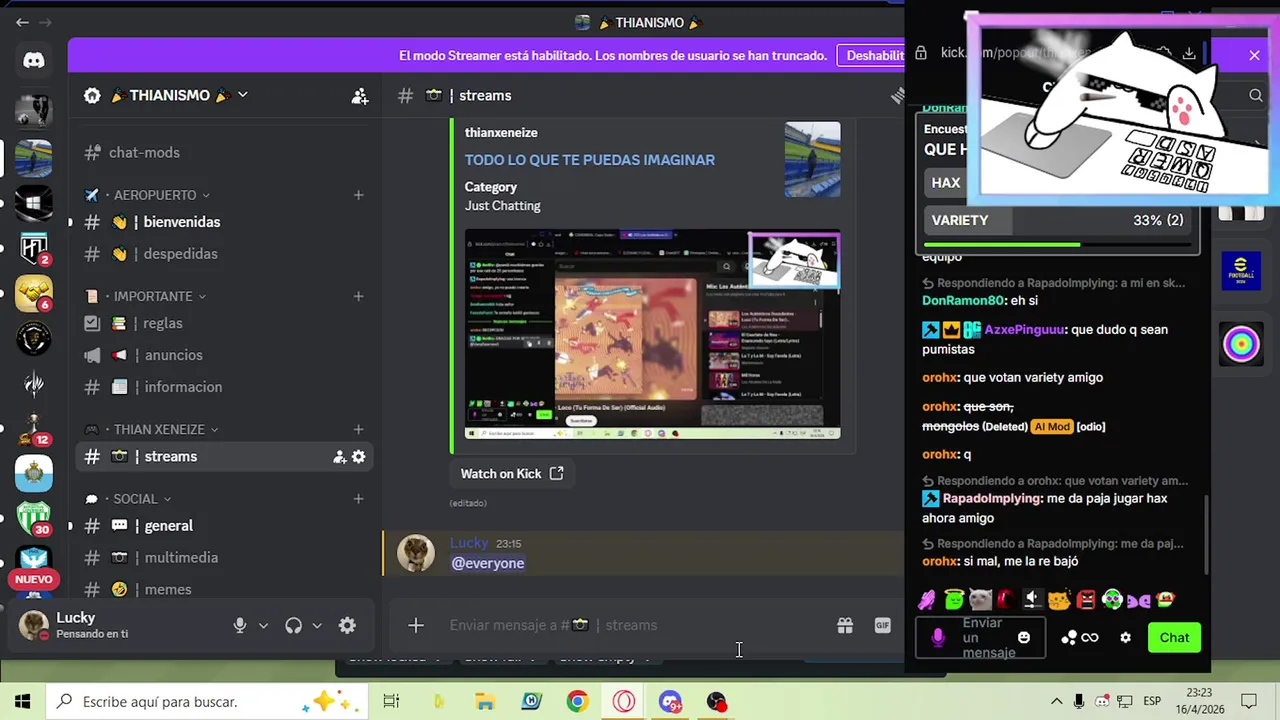Click the download icon in Kick popup address bar

[x=1189, y=53]
